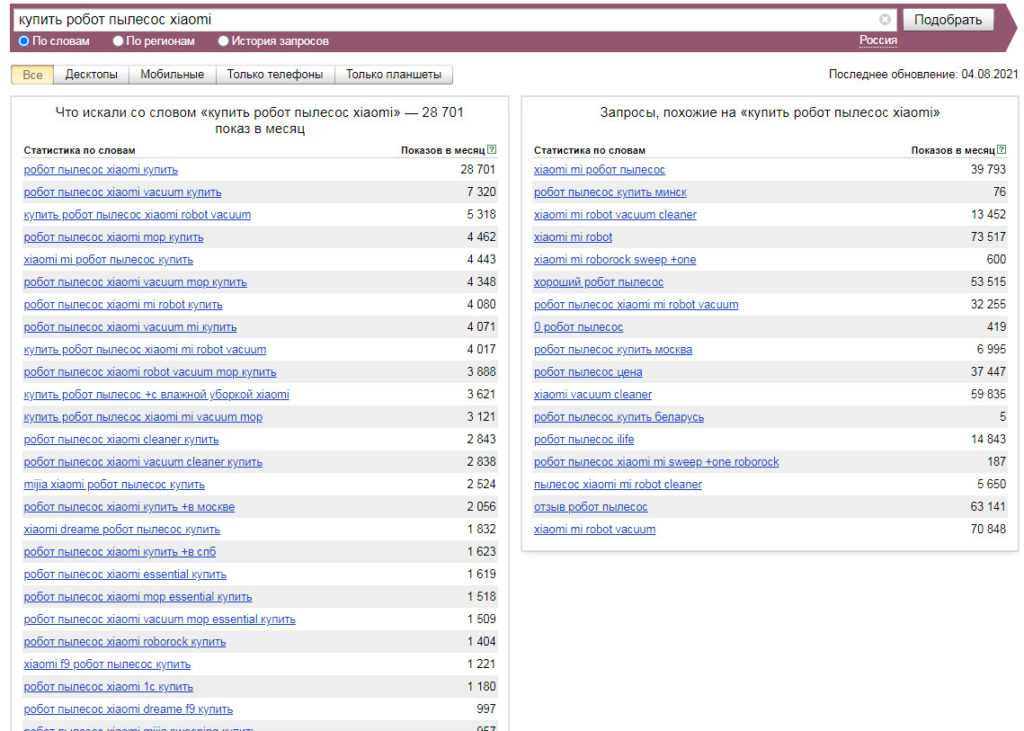Open the 'Россия' region selector
The image size is (1024, 731).
(878, 40)
